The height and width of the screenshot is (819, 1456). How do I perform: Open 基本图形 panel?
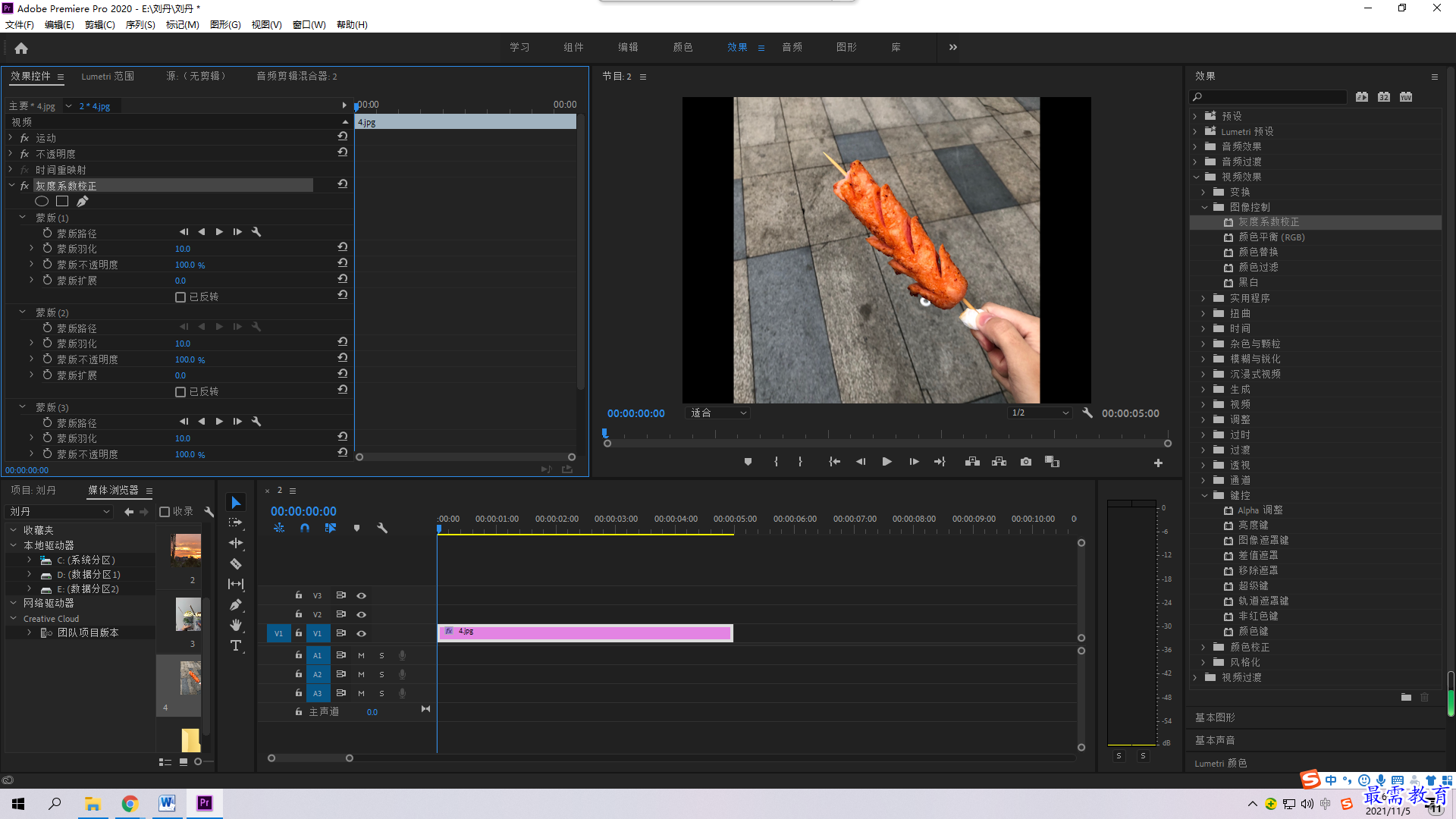(x=1215, y=717)
